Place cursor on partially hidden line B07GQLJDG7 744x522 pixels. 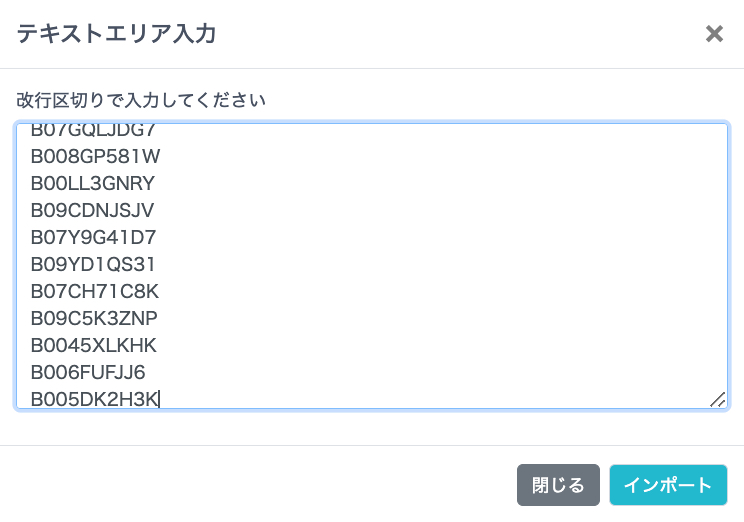93,131
